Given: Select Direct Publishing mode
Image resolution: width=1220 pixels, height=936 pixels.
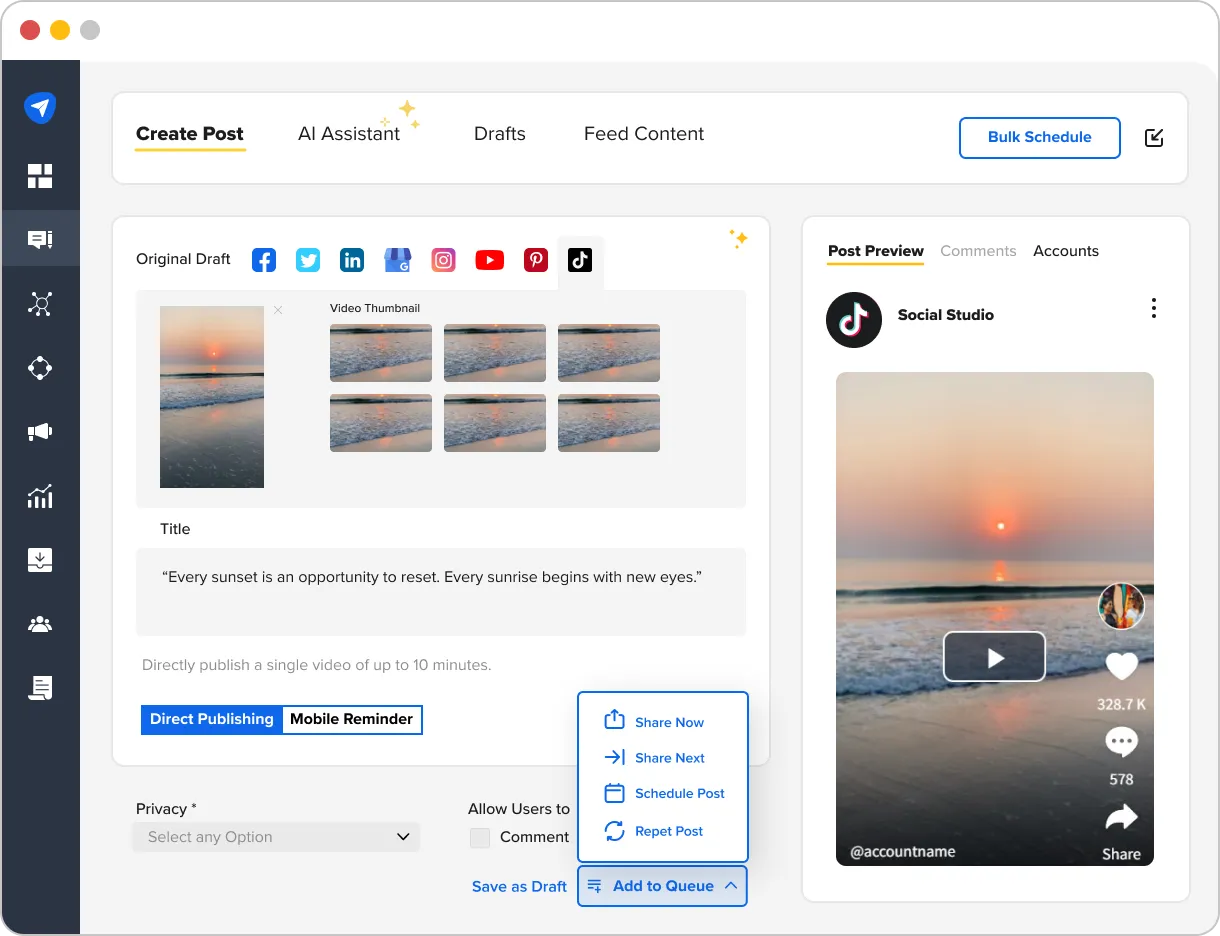Looking at the screenshot, I should [212, 719].
